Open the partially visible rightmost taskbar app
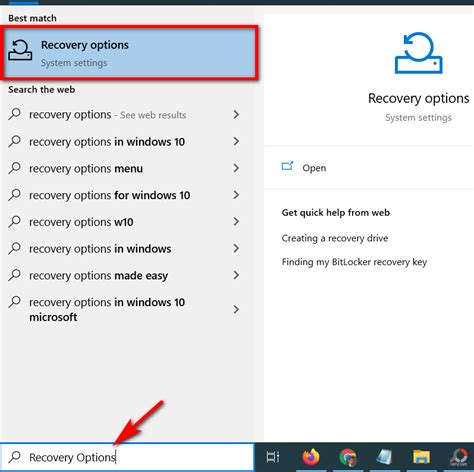This screenshot has height=472, width=474. pyautogui.click(x=459, y=457)
